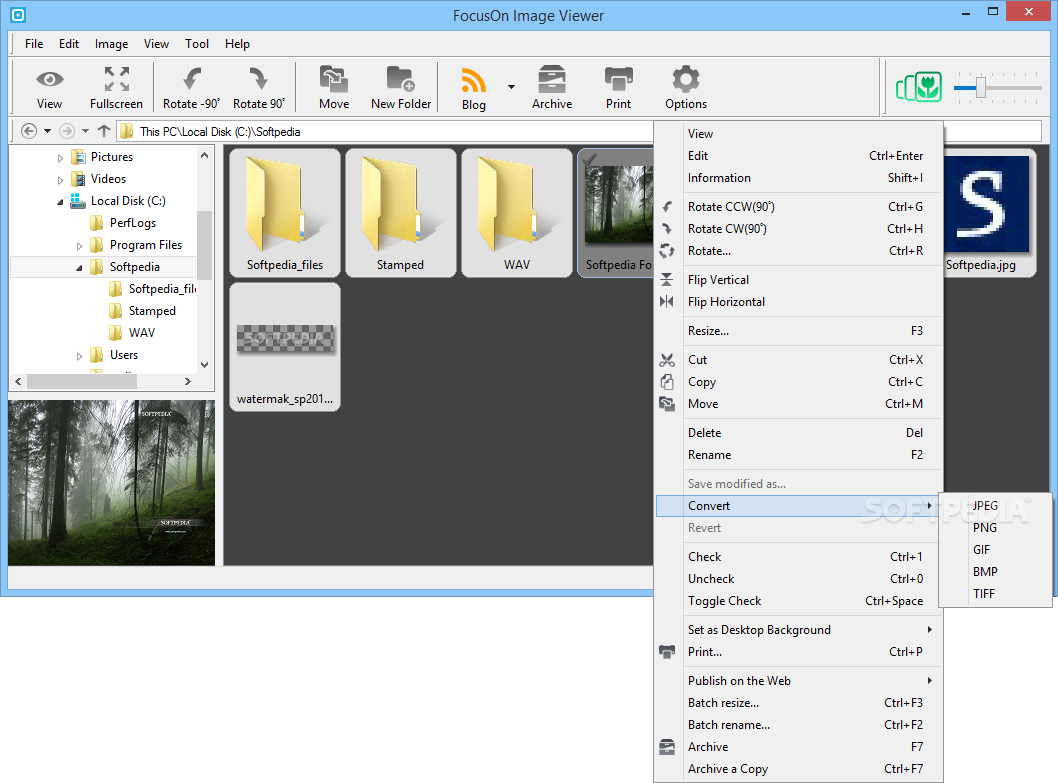Open Publish on the Web submenu
This screenshot has width=1058, height=783.
(x=799, y=681)
